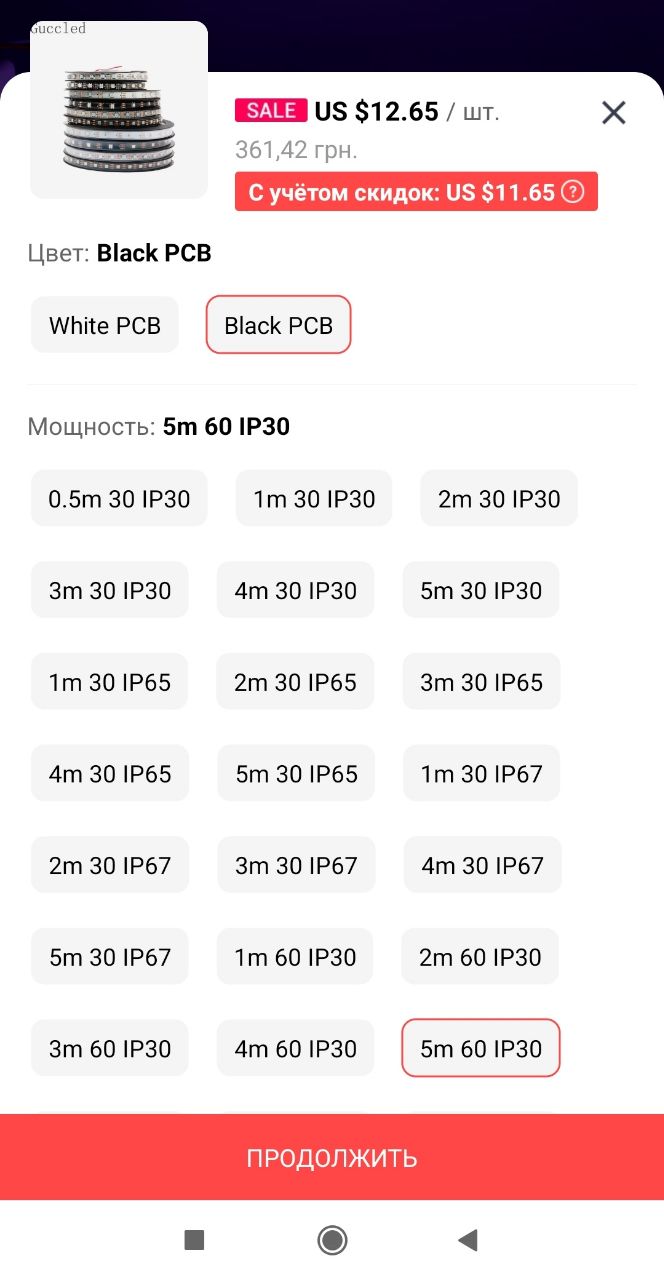Tap the discount info question mark icon
Viewport: 664px width, 1280px height.
click(572, 192)
